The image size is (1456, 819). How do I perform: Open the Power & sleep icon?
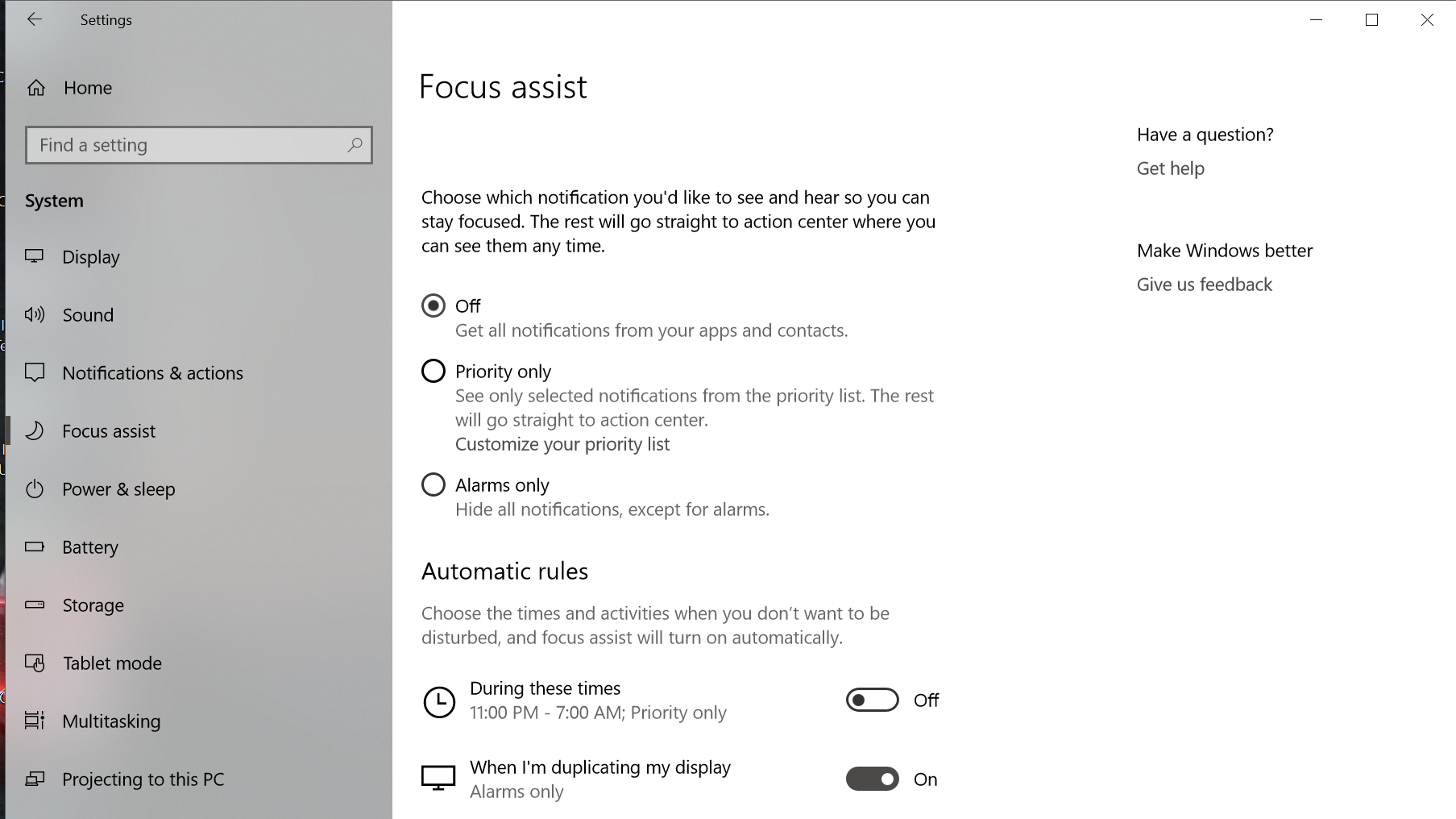click(x=35, y=488)
